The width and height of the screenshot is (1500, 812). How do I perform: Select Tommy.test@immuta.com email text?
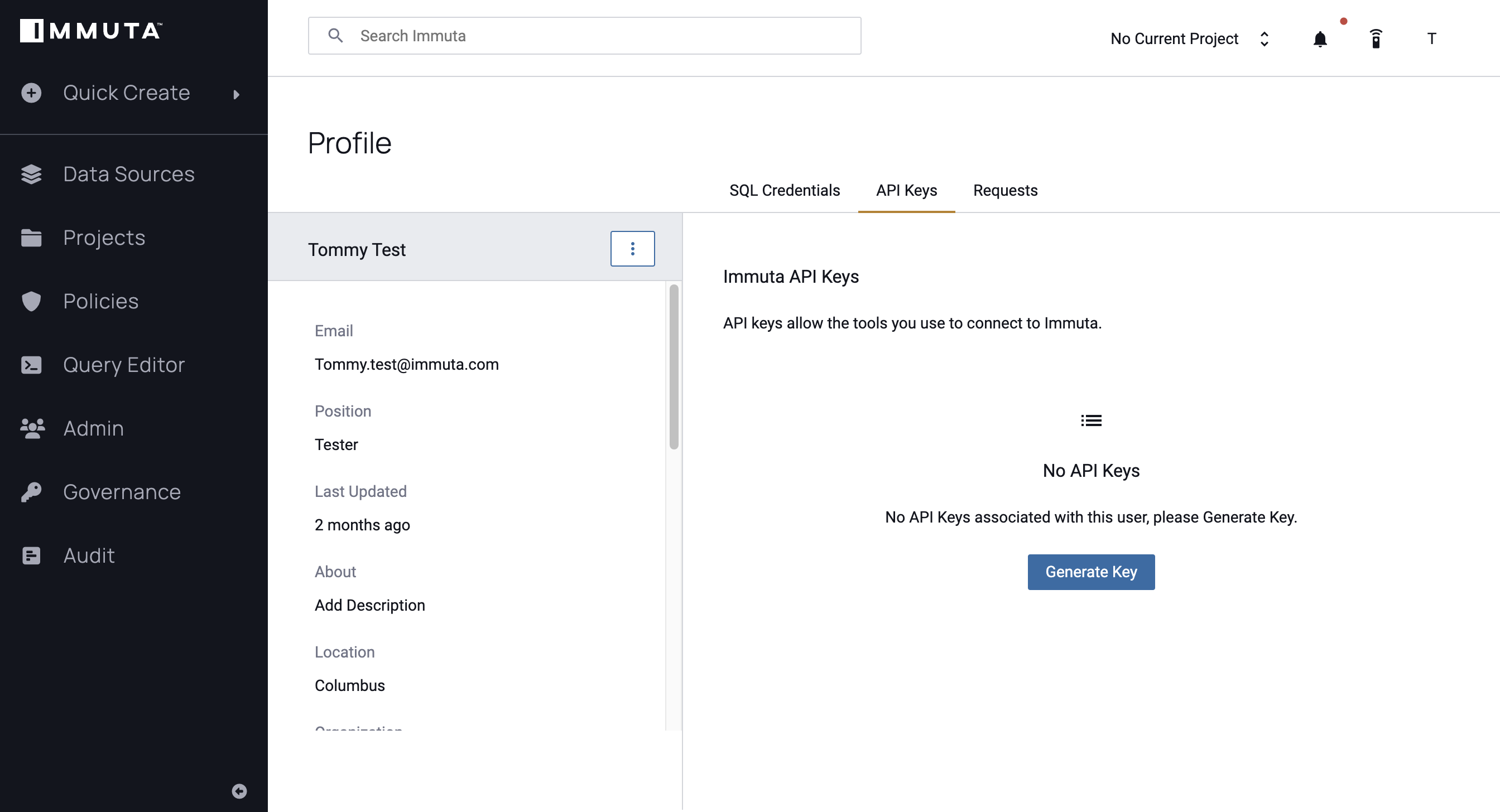pos(406,364)
